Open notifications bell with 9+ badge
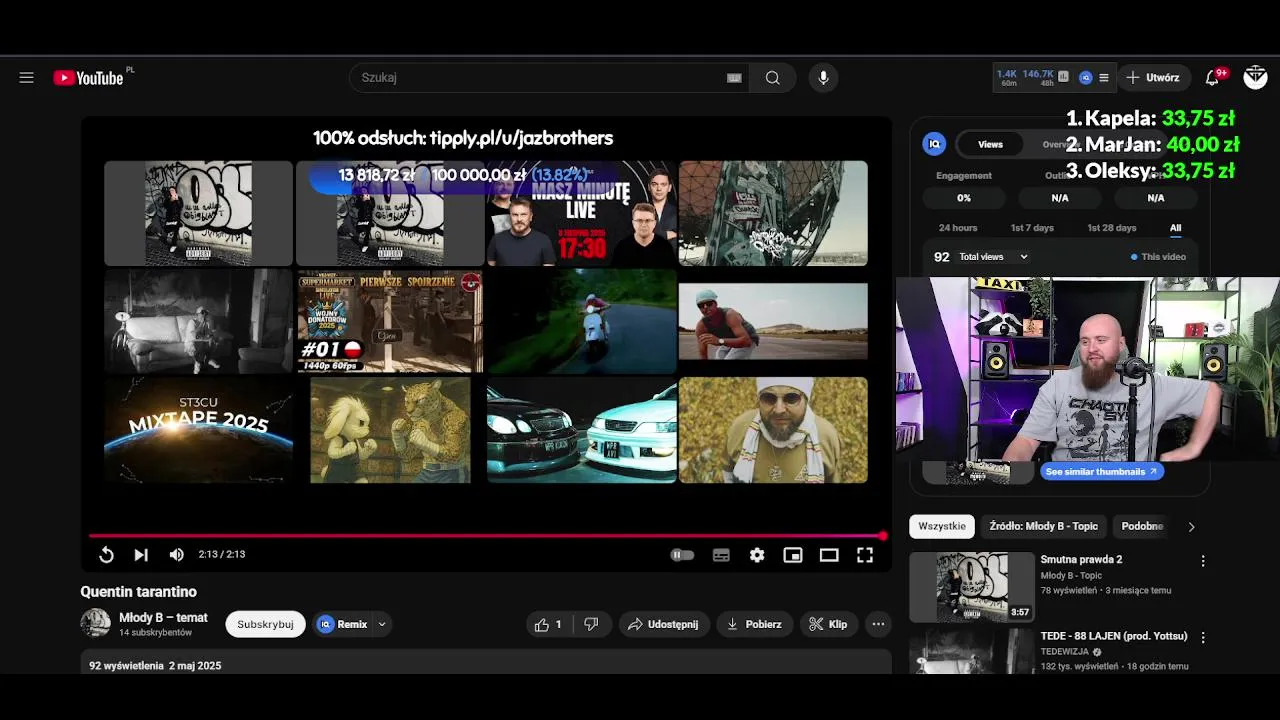Screen dimensions: 1280x720 point(1212,77)
